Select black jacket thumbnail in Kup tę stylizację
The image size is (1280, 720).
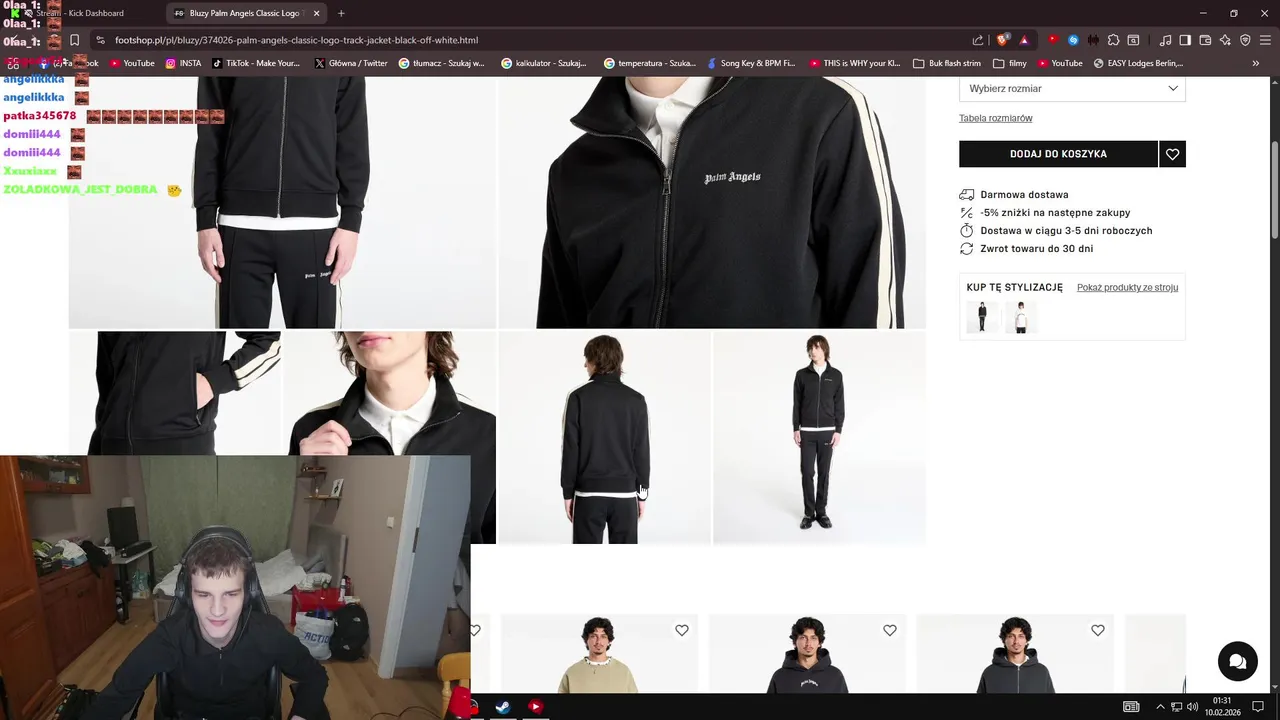pos(982,317)
